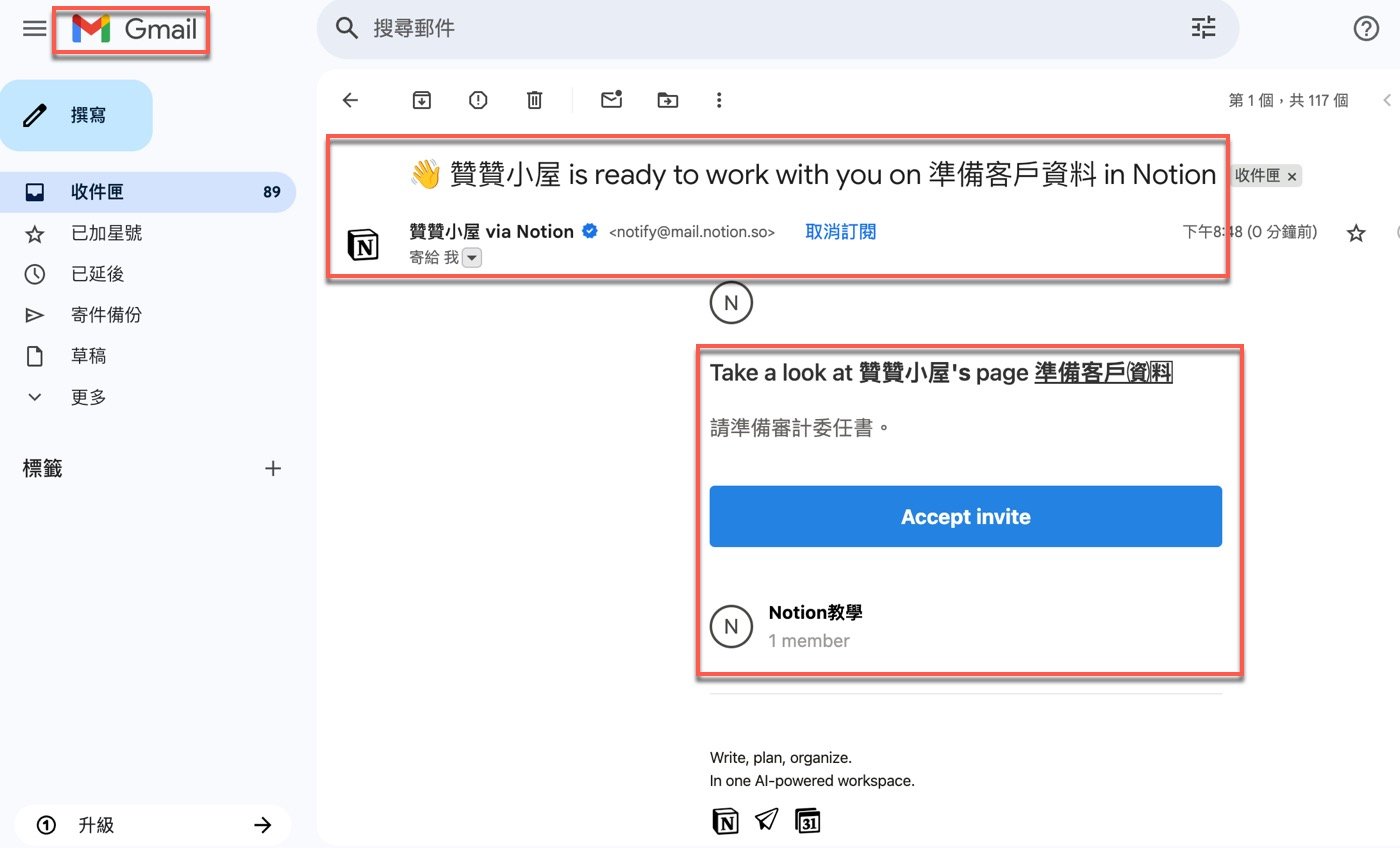This screenshot has height=848, width=1400.
Task: Click the waving hand emoji in subject
Action: 425,175
